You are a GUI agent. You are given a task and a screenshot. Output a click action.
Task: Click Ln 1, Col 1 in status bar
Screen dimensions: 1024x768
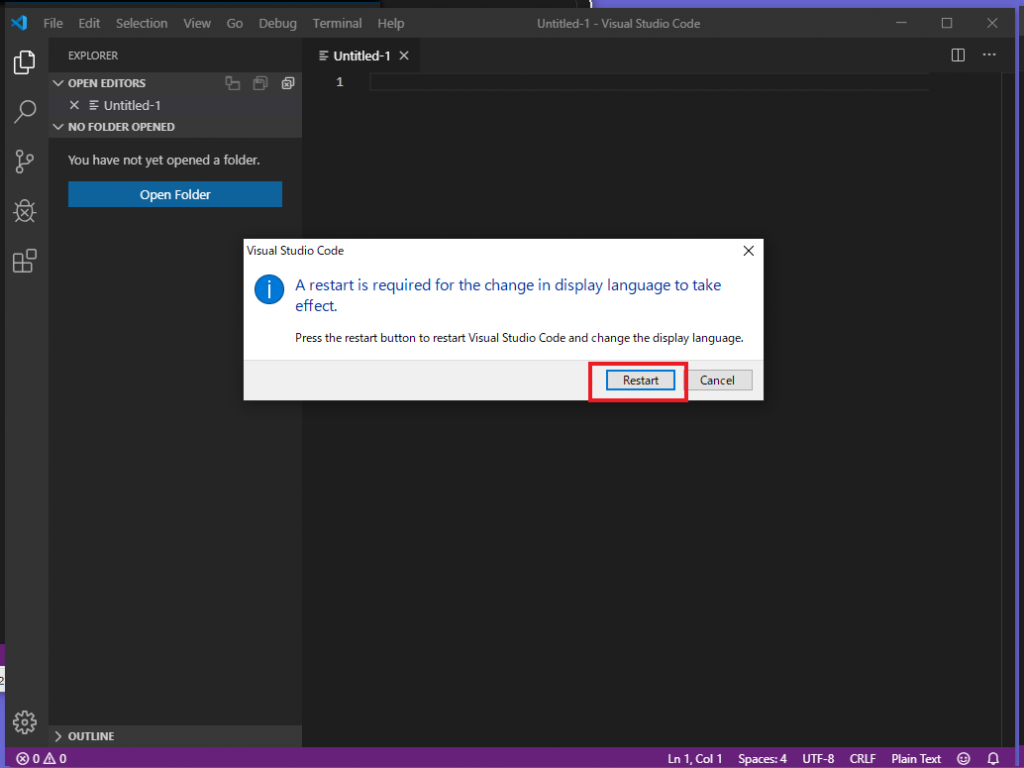pyautogui.click(x=694, y=759)
